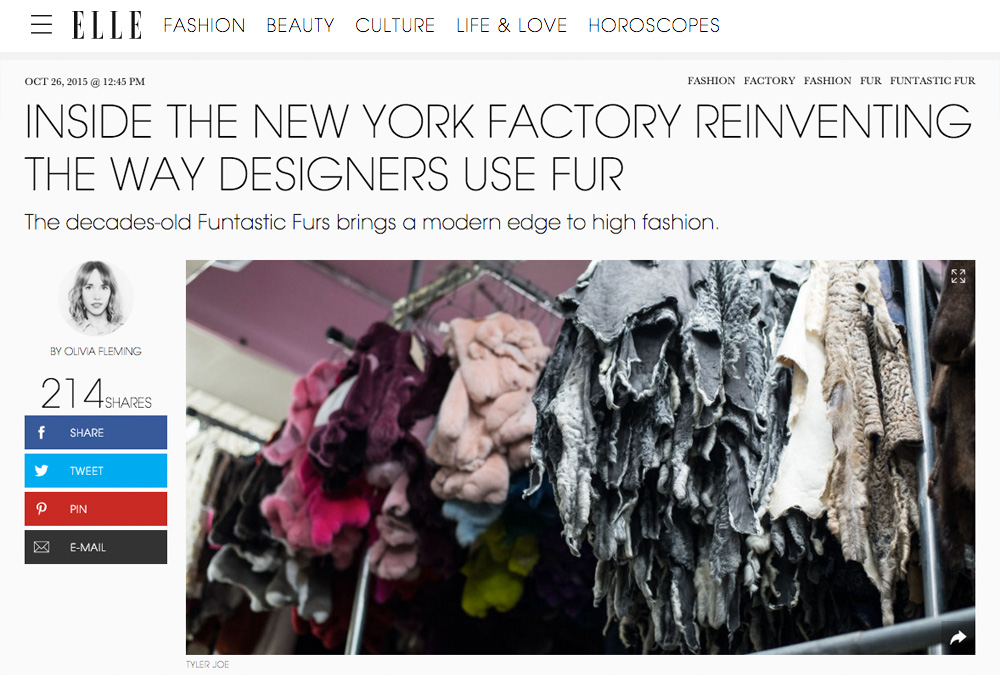
Task: Open Life & Love section
Action: pos(511,26)
